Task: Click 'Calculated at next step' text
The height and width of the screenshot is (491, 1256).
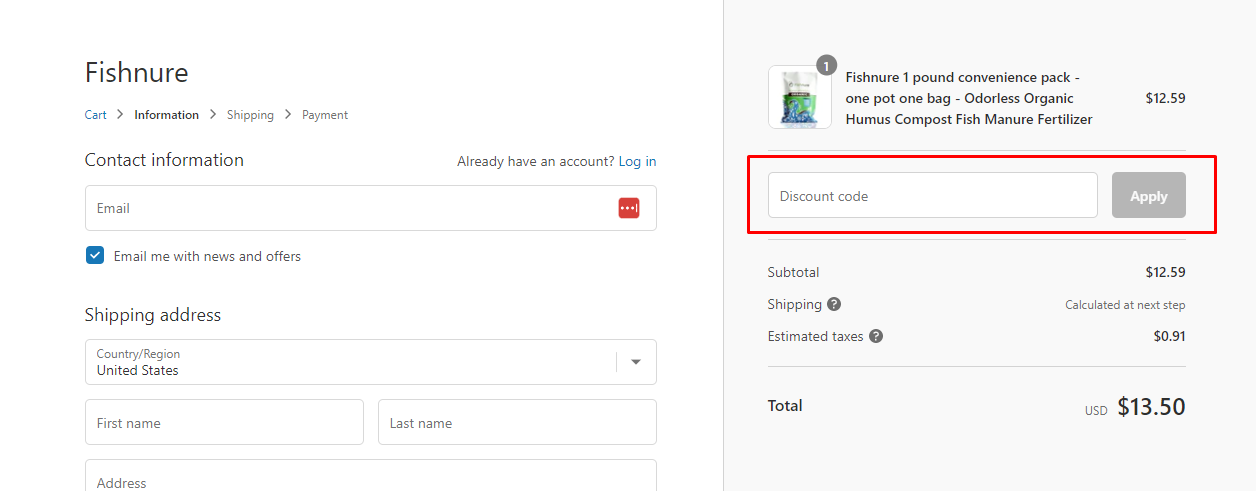Action: [x=1125, y=305]
